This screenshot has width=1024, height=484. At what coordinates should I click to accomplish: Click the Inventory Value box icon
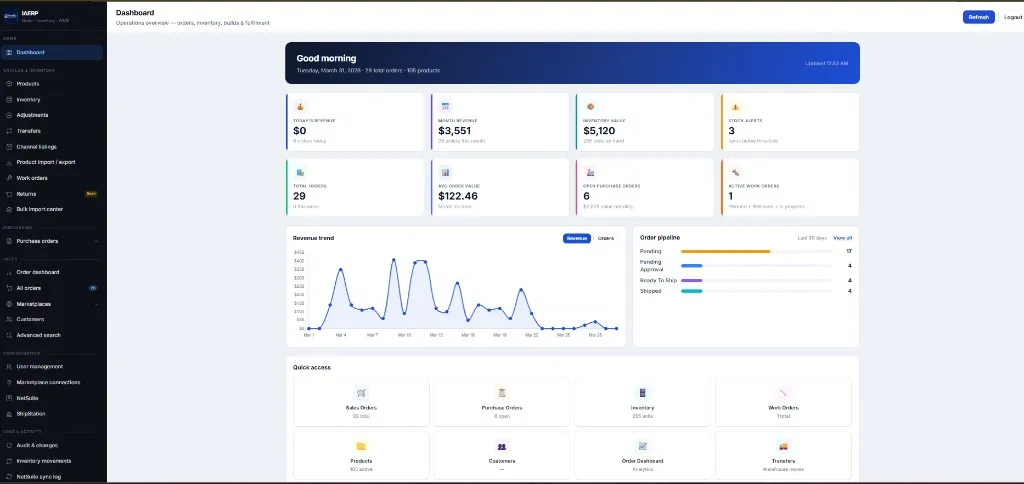pyautogui.click(x=590, y=106)
